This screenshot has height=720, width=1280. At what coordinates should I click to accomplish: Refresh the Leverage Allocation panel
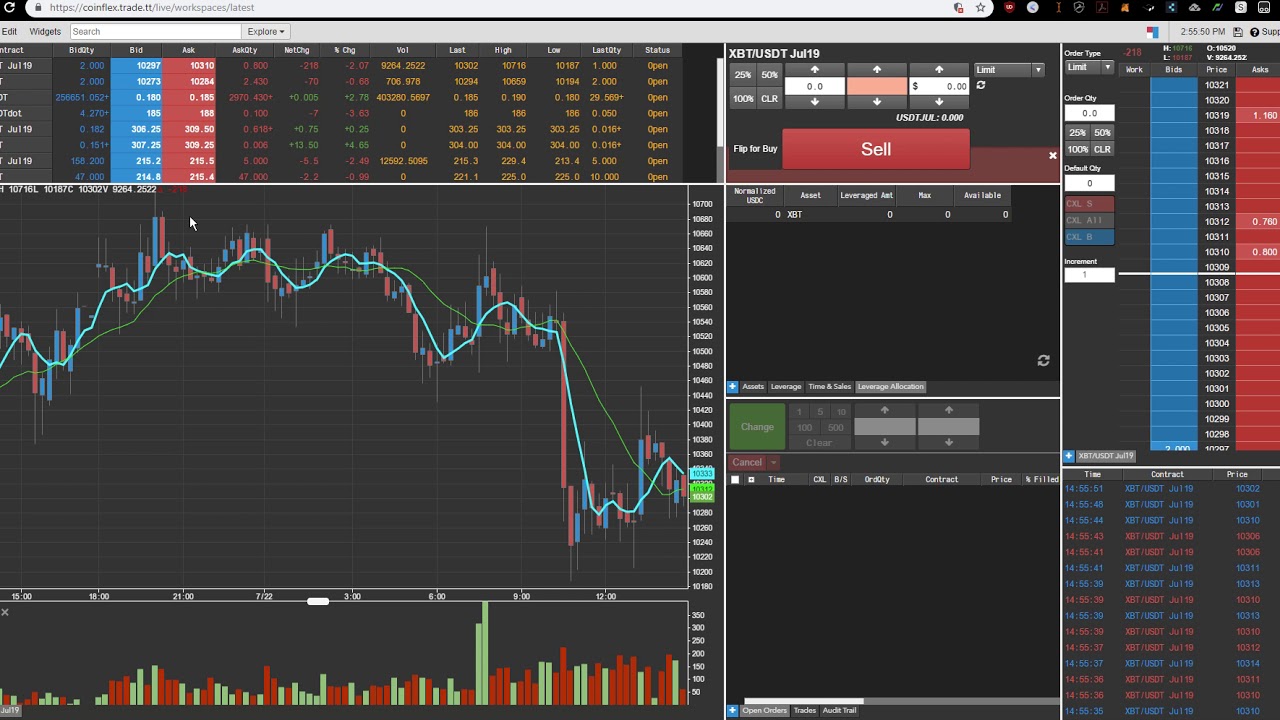tap(1043, 361)
